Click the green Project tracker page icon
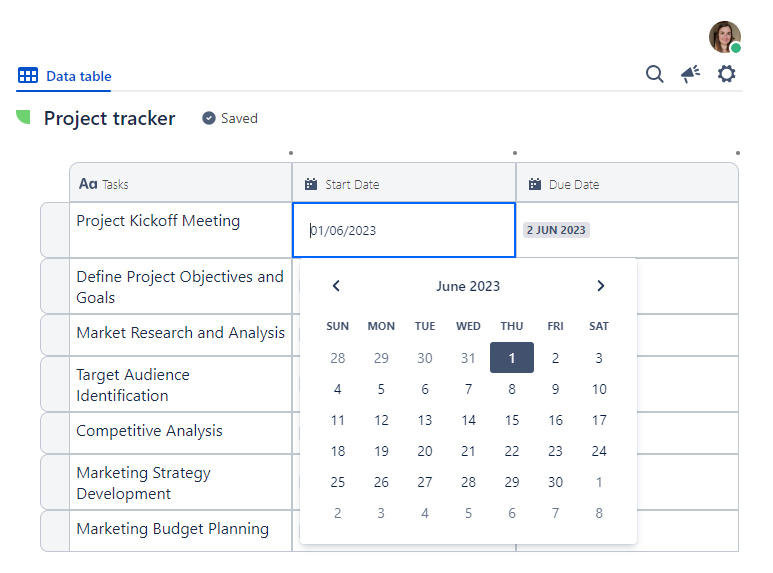Image resolution: width=773 pixels, height=573 pixels. [23, 118]
